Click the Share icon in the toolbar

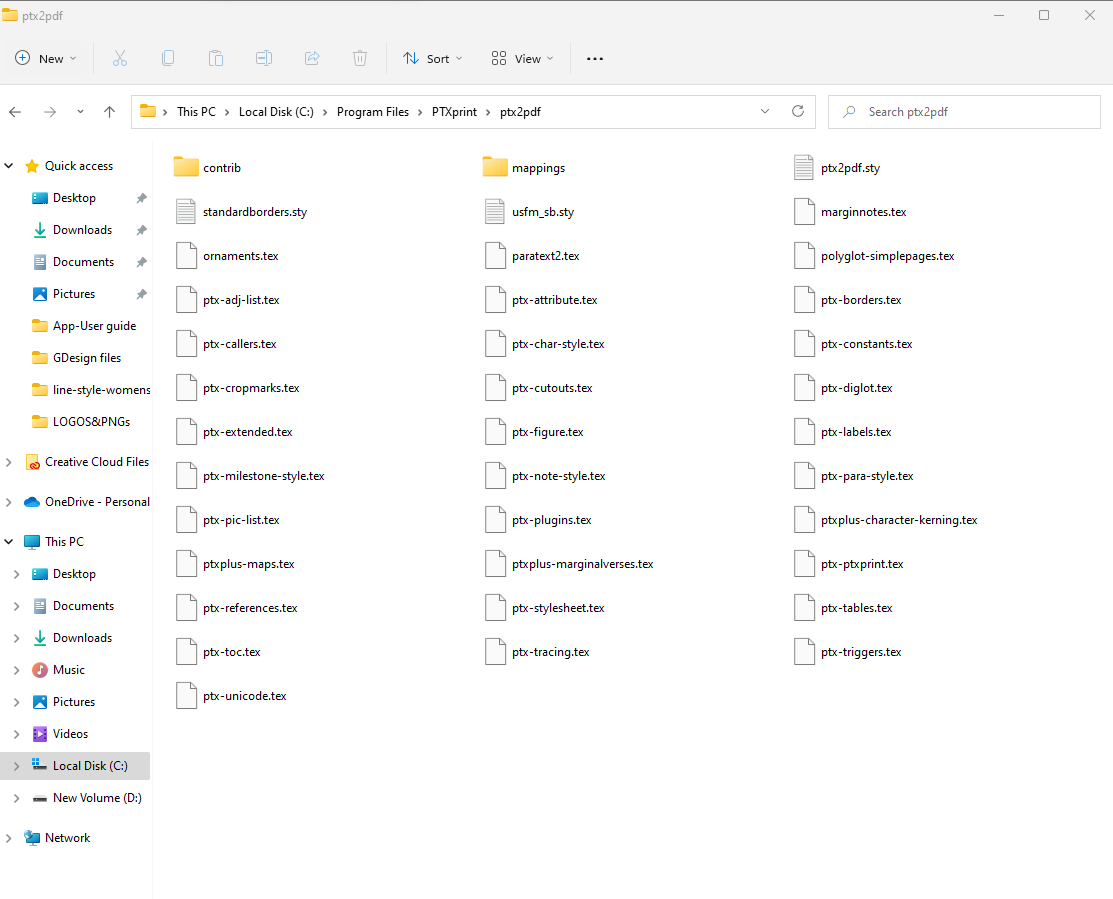(312, 58)
